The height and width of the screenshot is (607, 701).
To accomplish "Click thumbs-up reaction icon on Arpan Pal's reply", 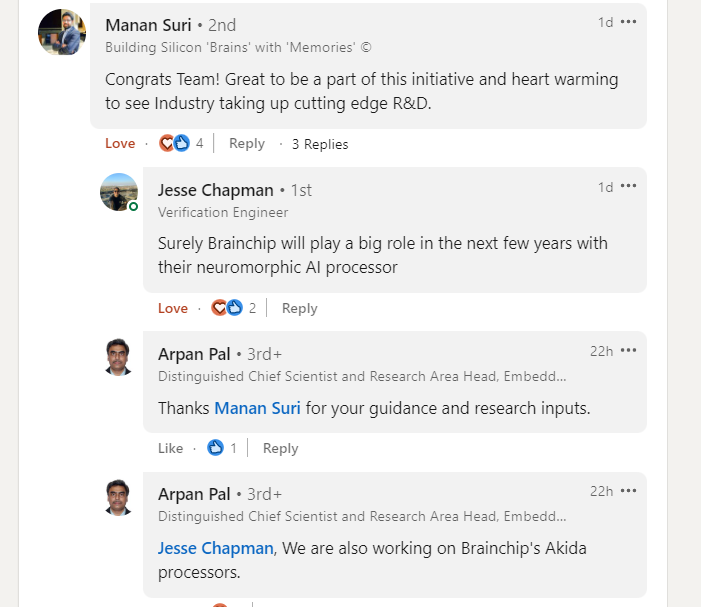I will 215,448.
